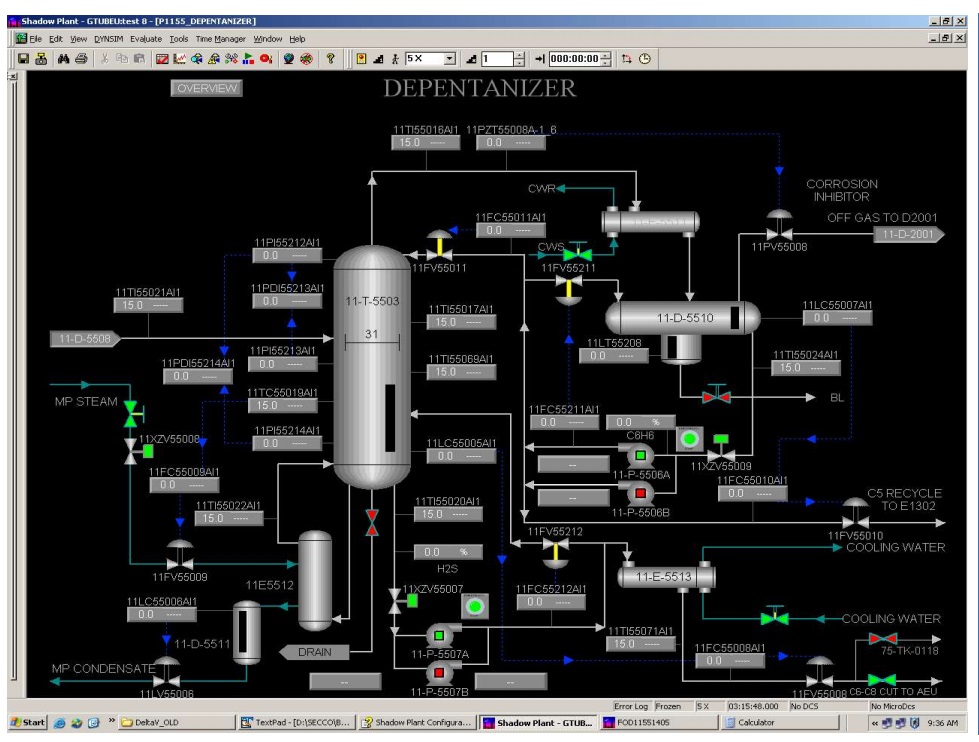Click the 11LC55005AI1 value box

pyautogui.click(x=461, y=456)
